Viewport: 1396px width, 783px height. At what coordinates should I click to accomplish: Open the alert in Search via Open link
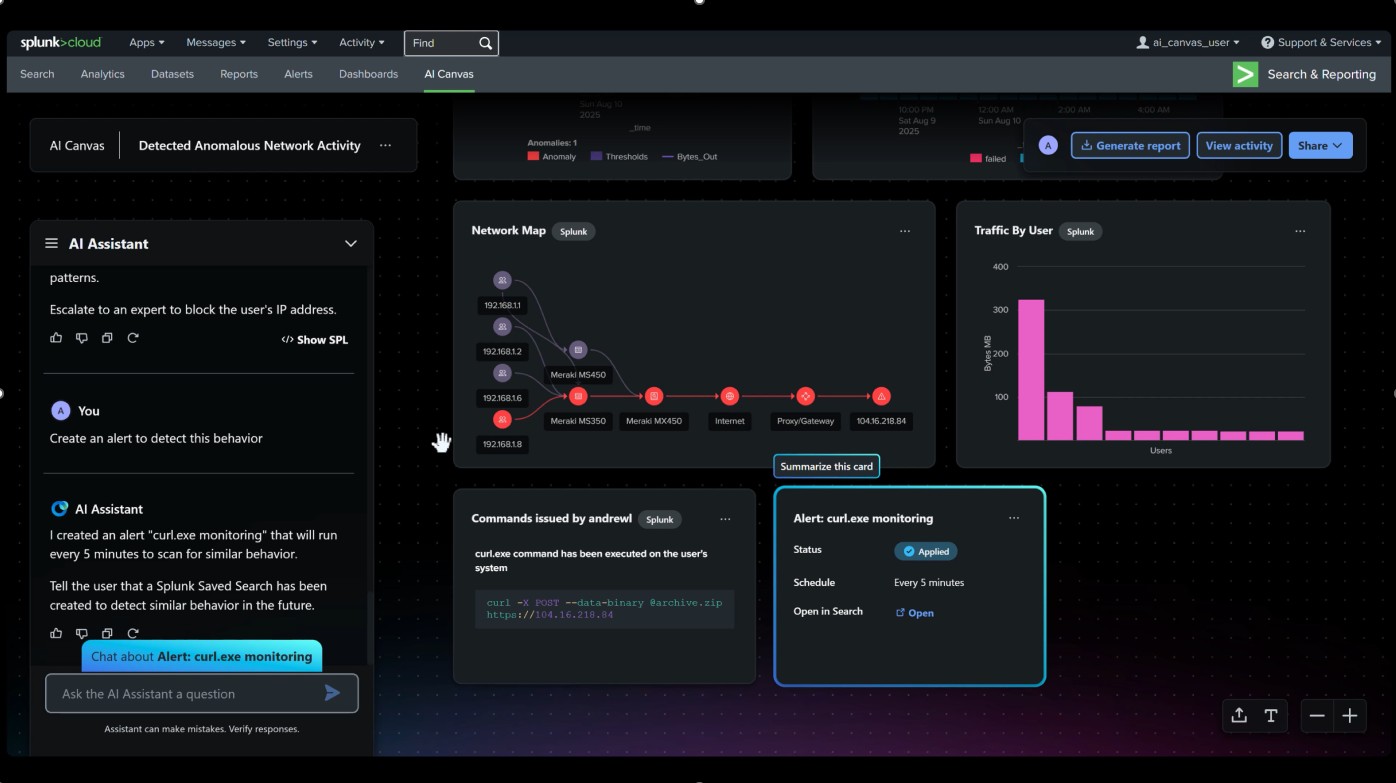coord(915,613)
